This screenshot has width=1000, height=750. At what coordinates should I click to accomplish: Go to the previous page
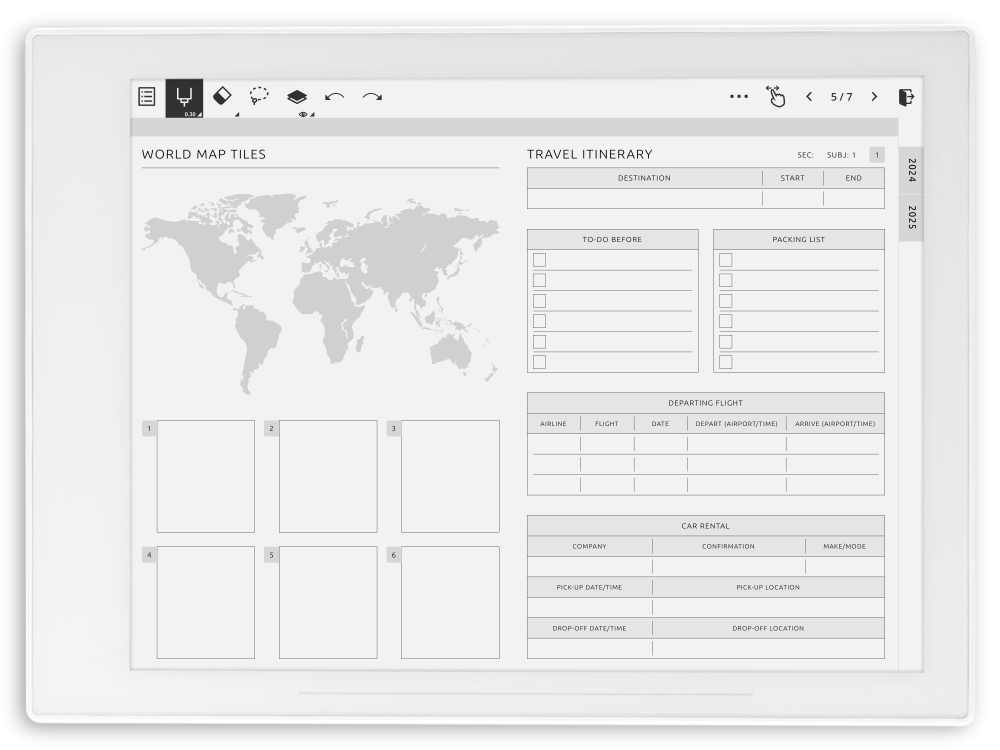click(809, 97)
